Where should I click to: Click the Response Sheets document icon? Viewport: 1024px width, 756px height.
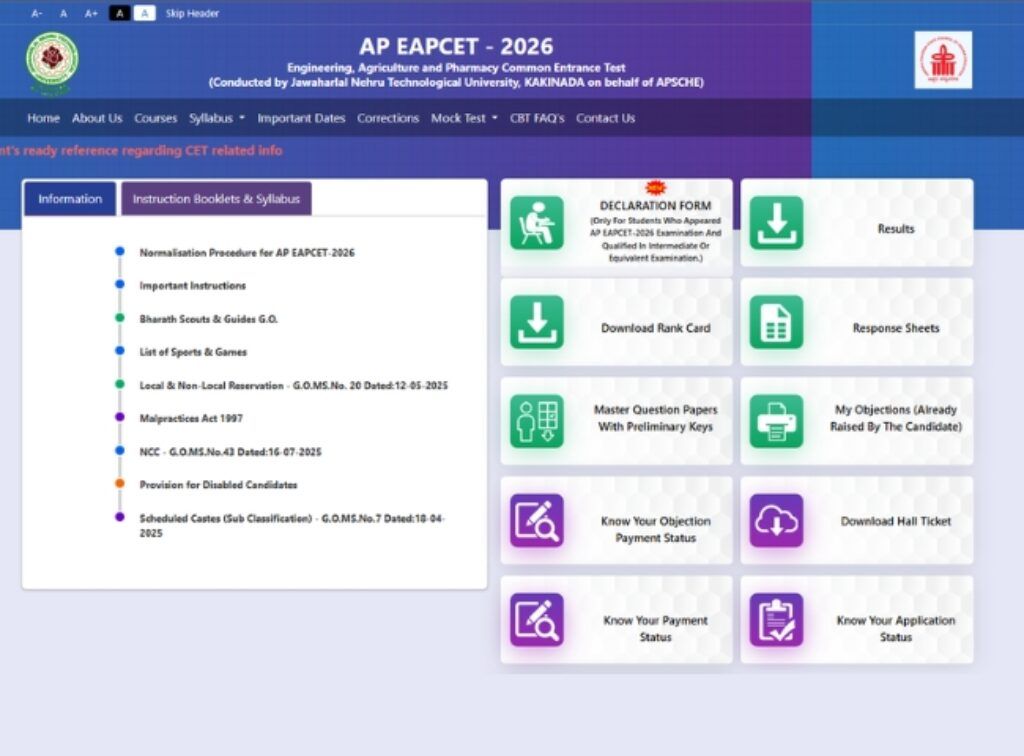[x=776, y=322]
